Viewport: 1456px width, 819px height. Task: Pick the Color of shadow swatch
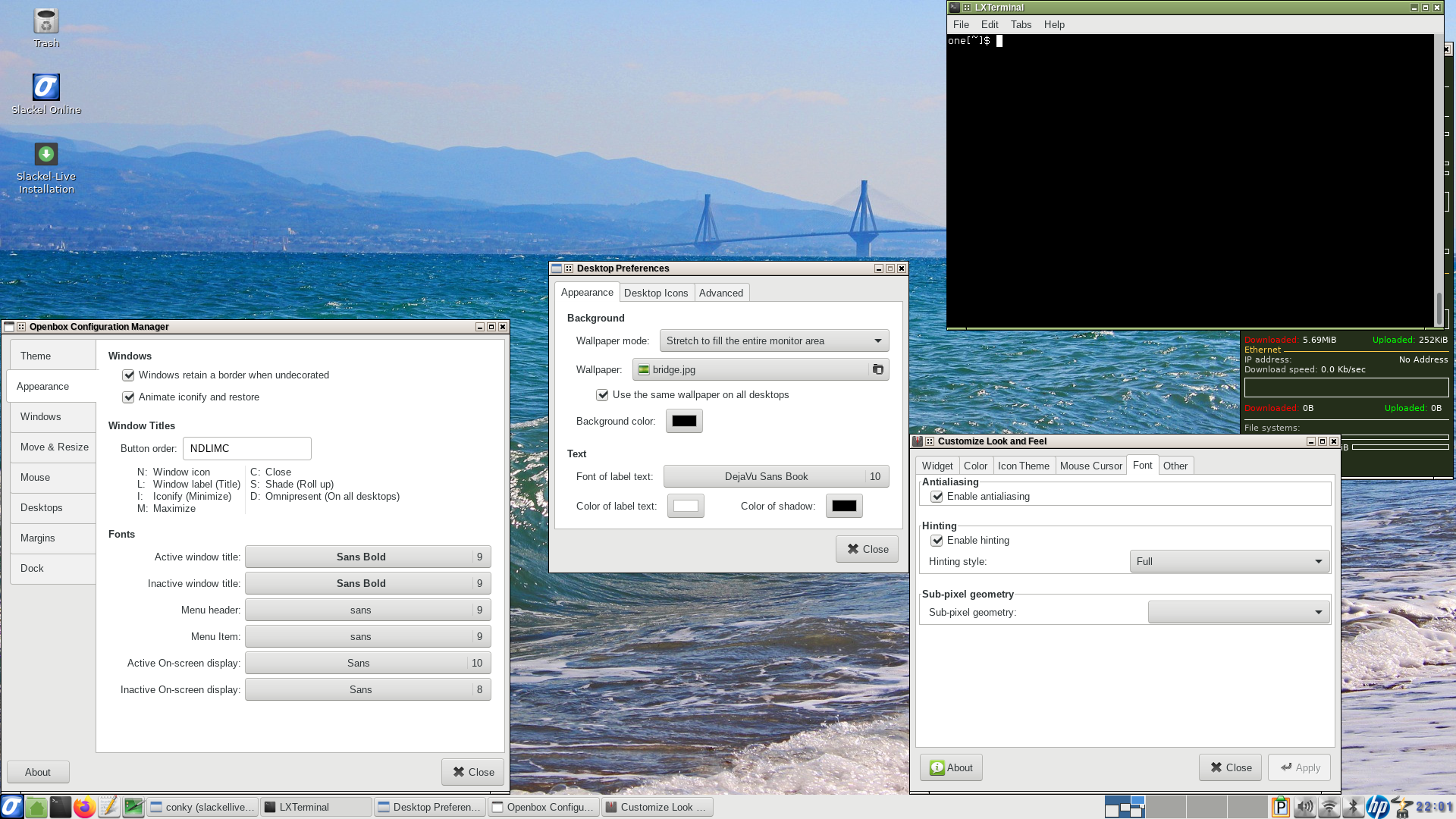pos(844,506)
